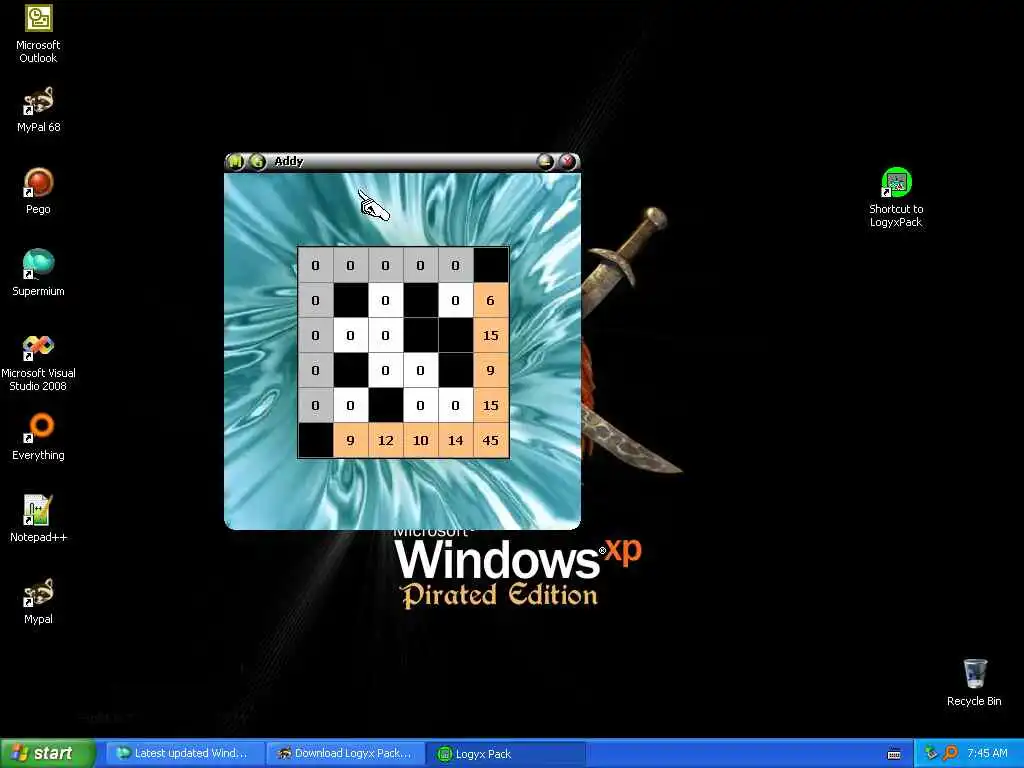The width and height of the screenshot is (1024, 768).
Task: Click the row sum cell showing 6
Action: (490, 300)
